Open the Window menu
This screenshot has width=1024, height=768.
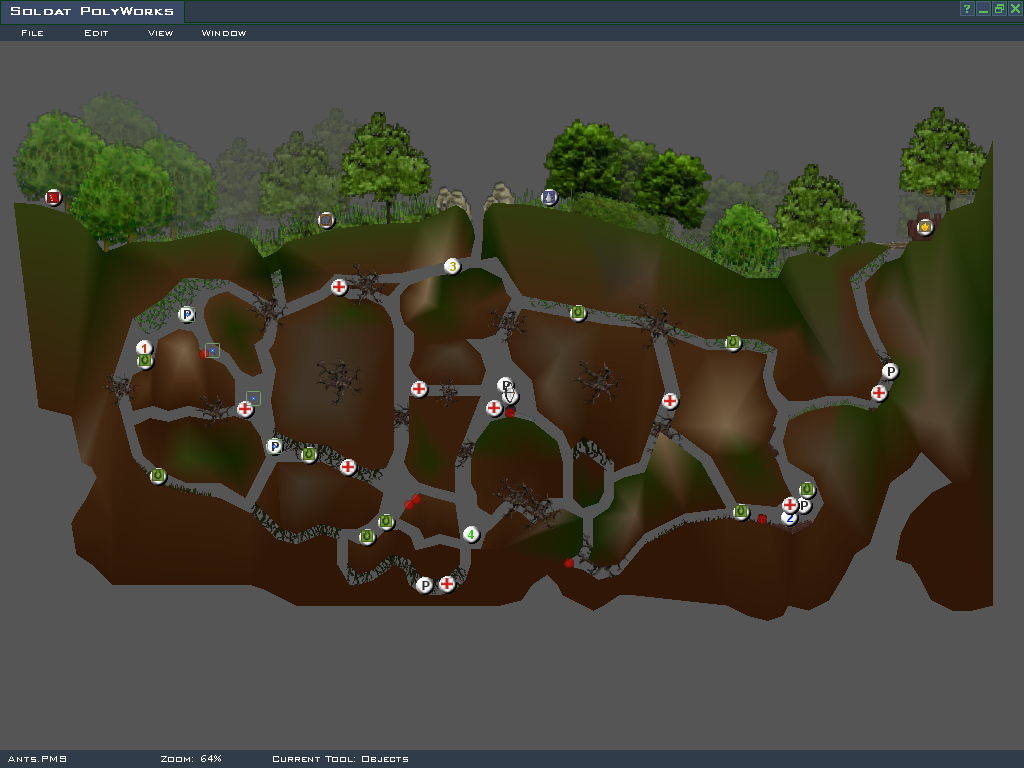224,33
